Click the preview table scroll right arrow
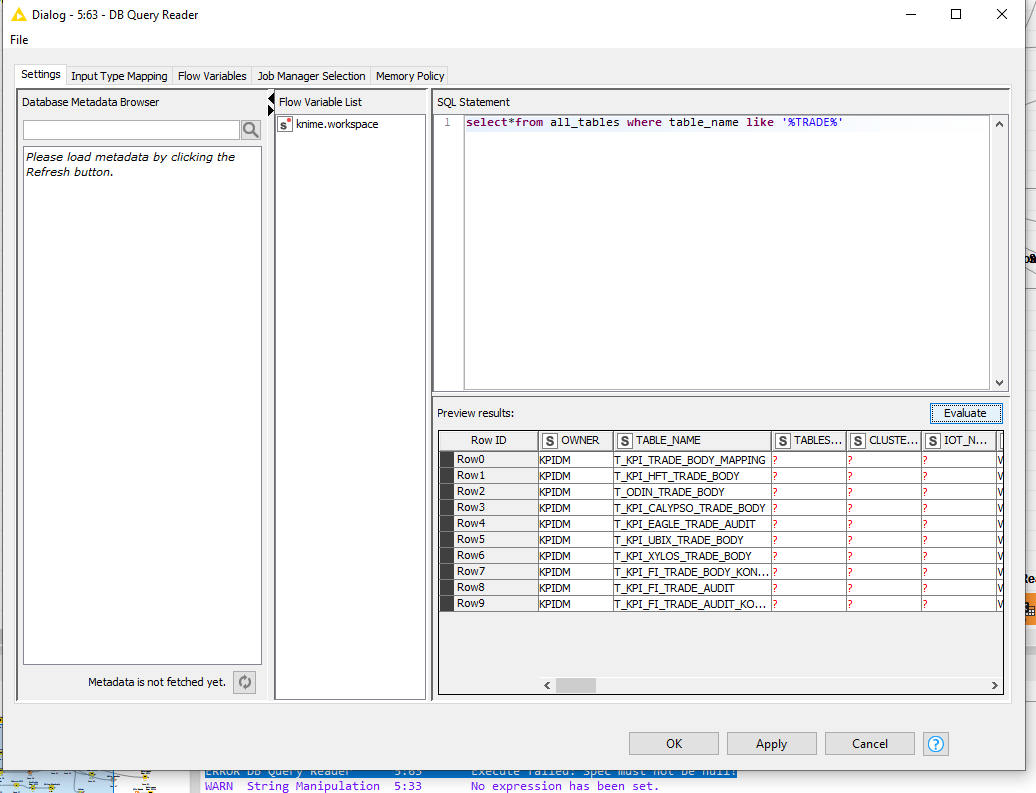The image size is (1036, 793). pos(994,685)
